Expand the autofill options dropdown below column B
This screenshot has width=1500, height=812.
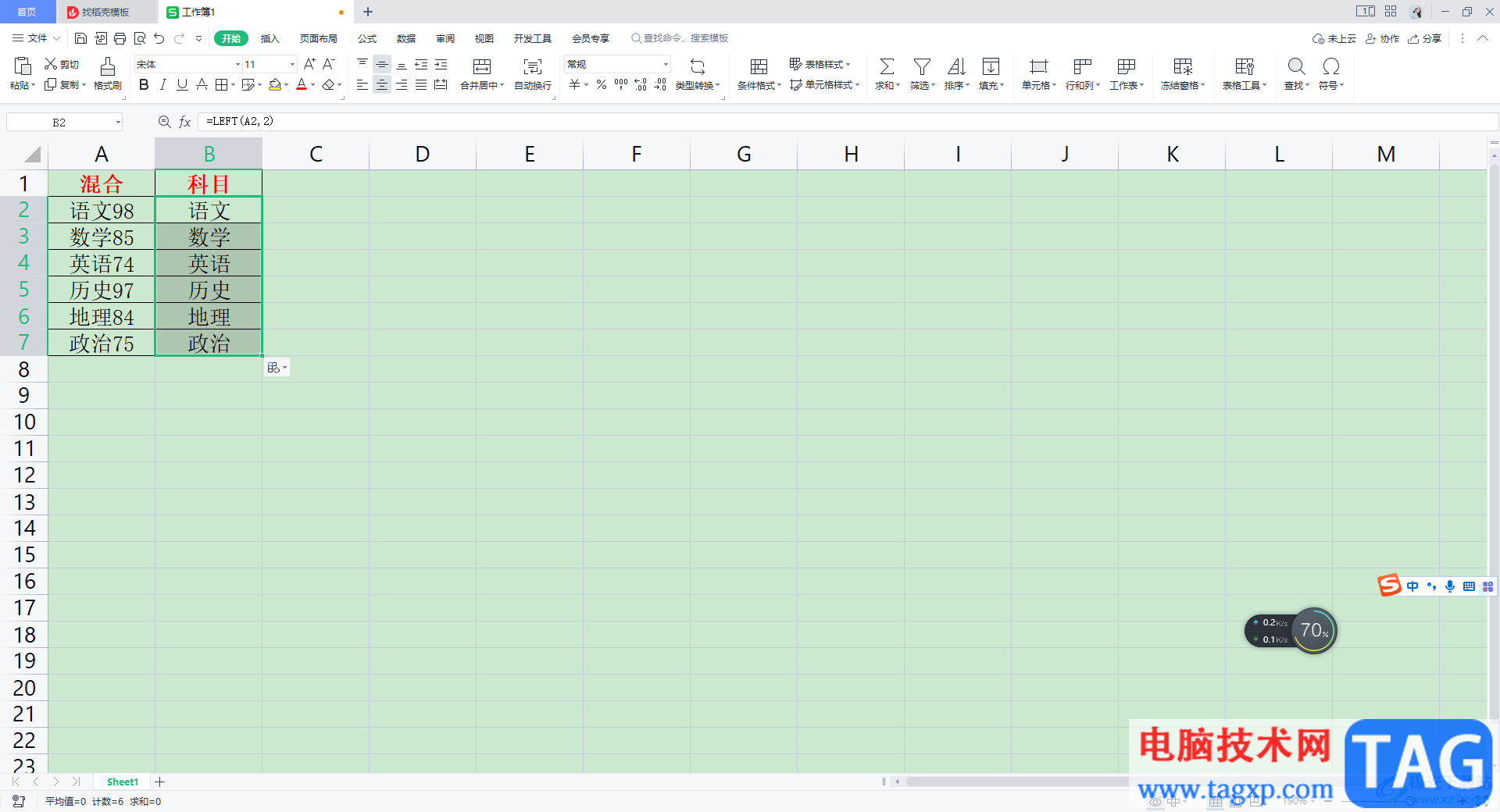point(277,368)
